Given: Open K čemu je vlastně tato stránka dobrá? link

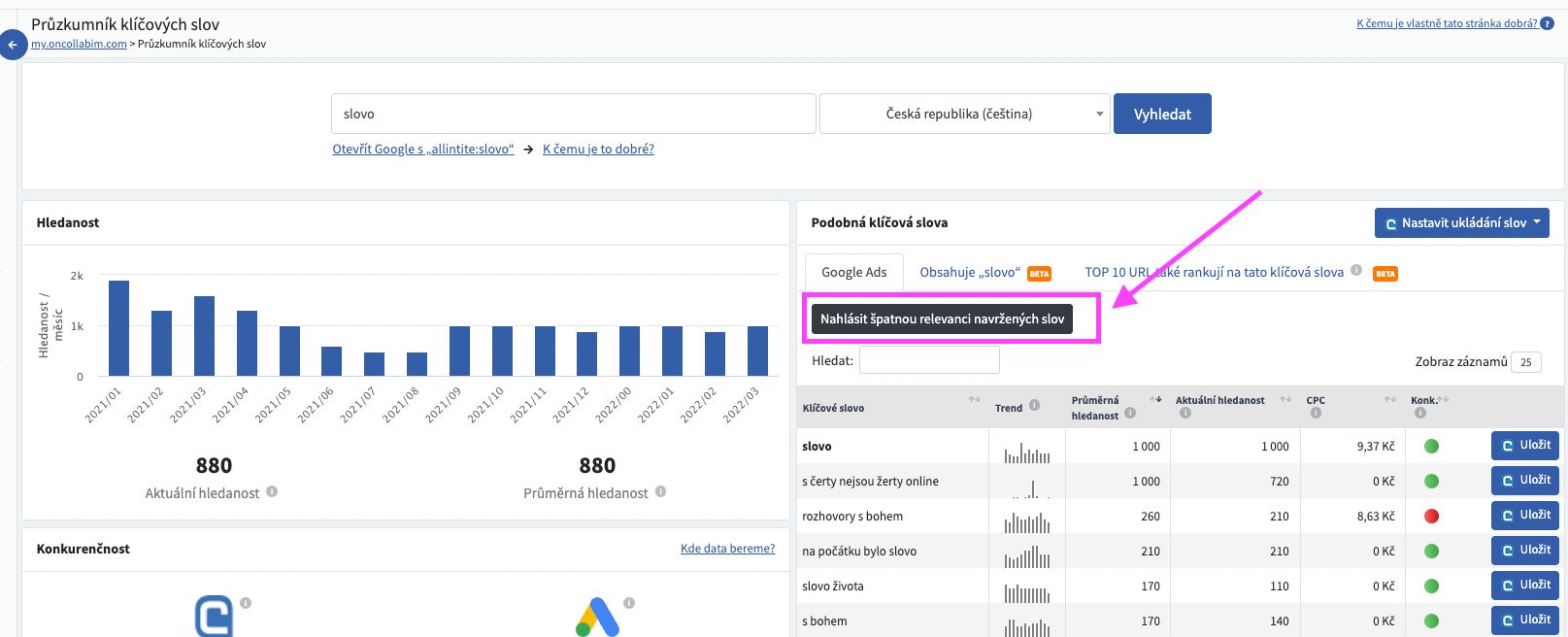Looking at the screenshot, I should 1447,23.
